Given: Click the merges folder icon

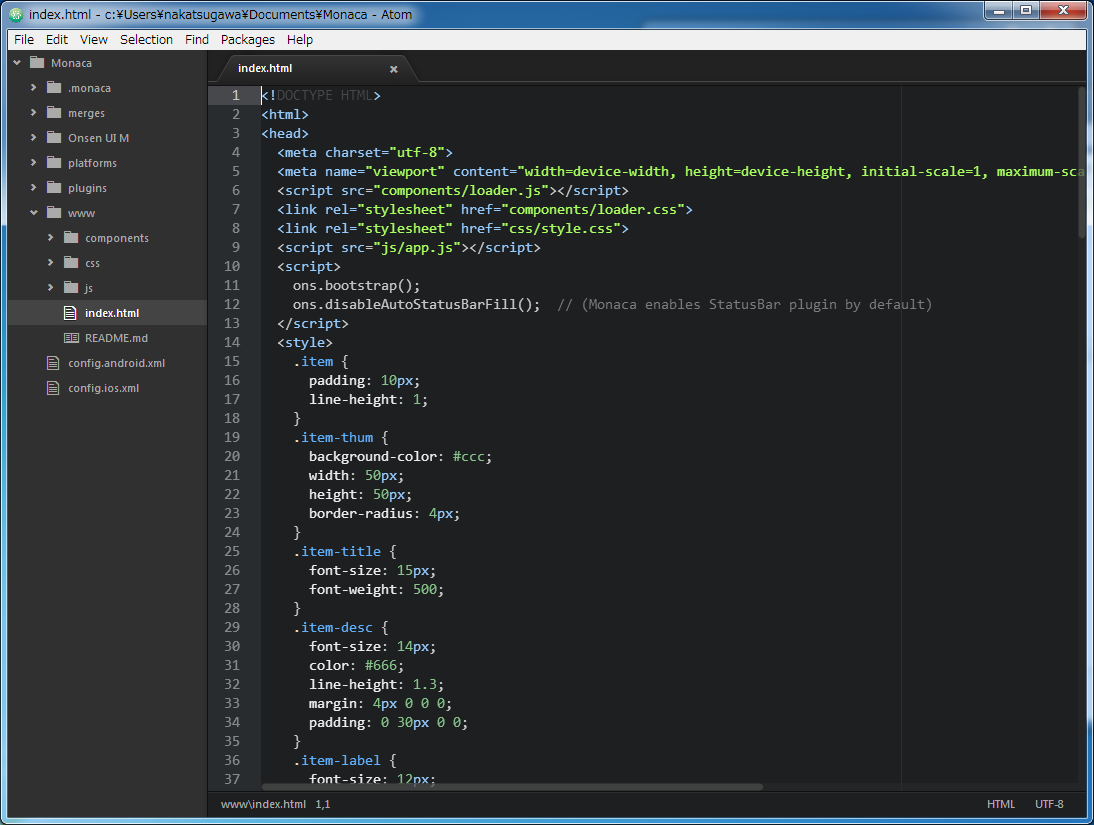Looking at the screenshot, I should pyautogui.click(x=54, y=113).
